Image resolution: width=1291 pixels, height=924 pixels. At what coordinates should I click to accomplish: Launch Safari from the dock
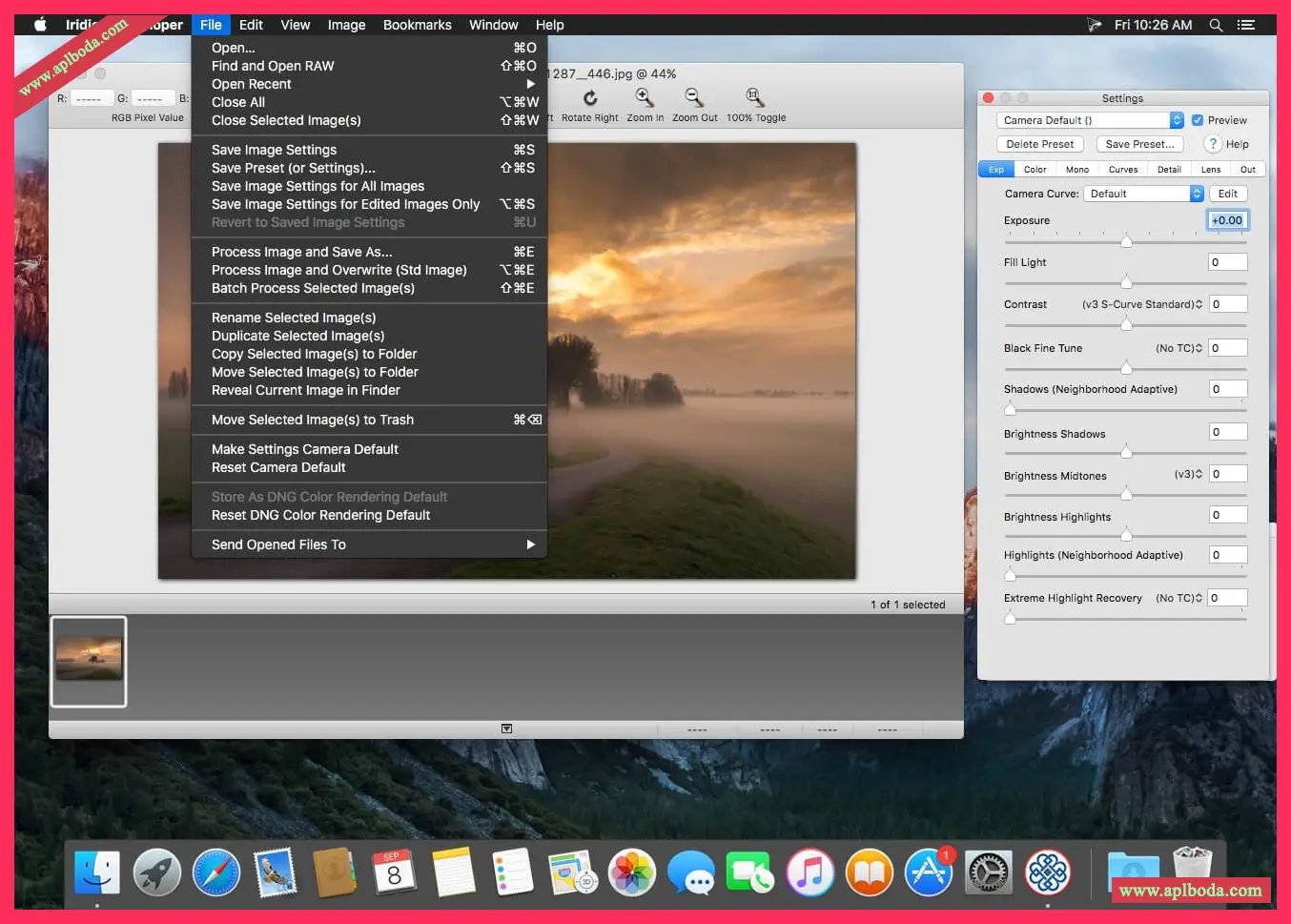pyautogui.click(x=216, y=873)
